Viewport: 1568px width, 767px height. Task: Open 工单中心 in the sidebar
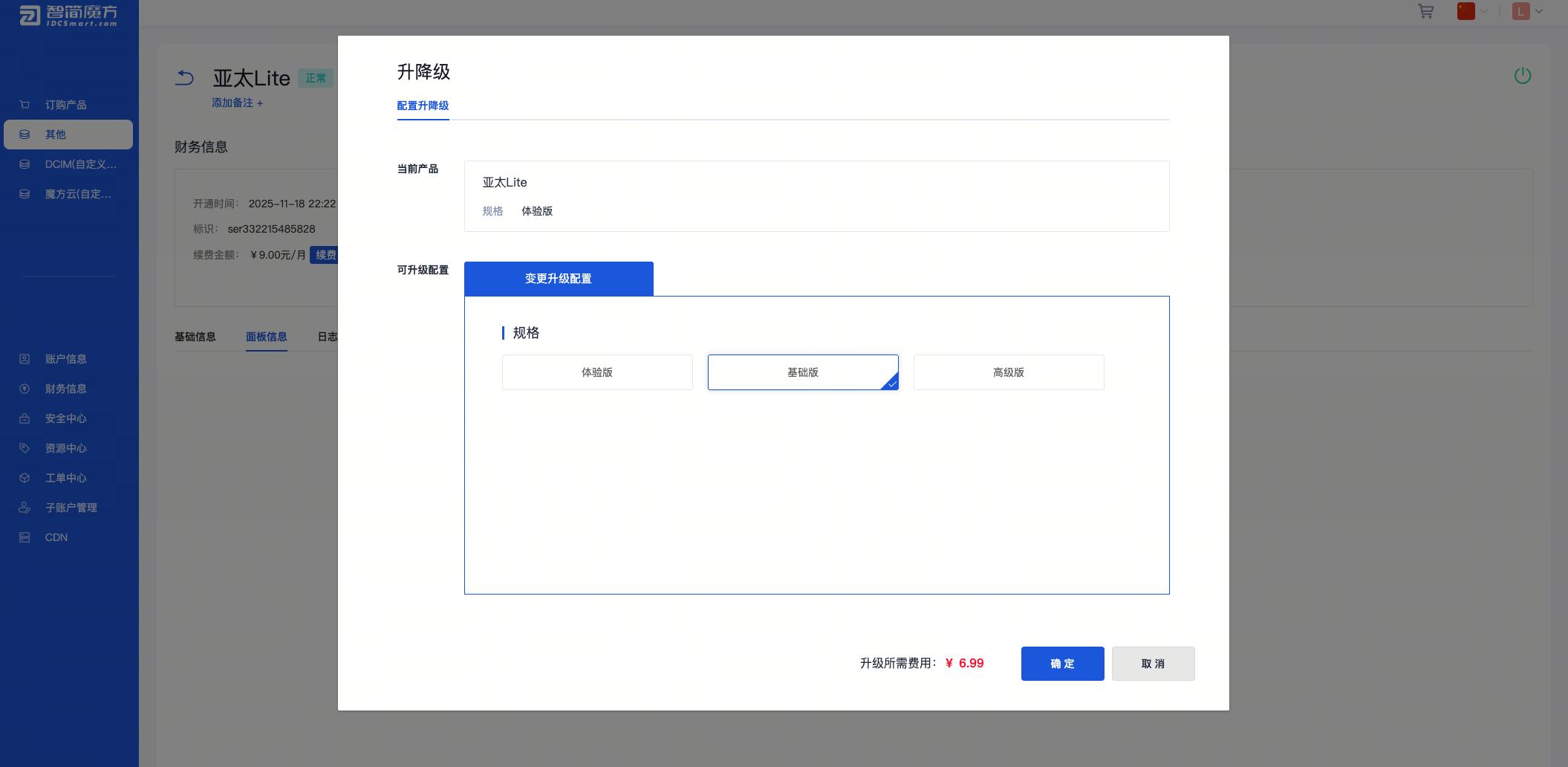click(65, 478)
